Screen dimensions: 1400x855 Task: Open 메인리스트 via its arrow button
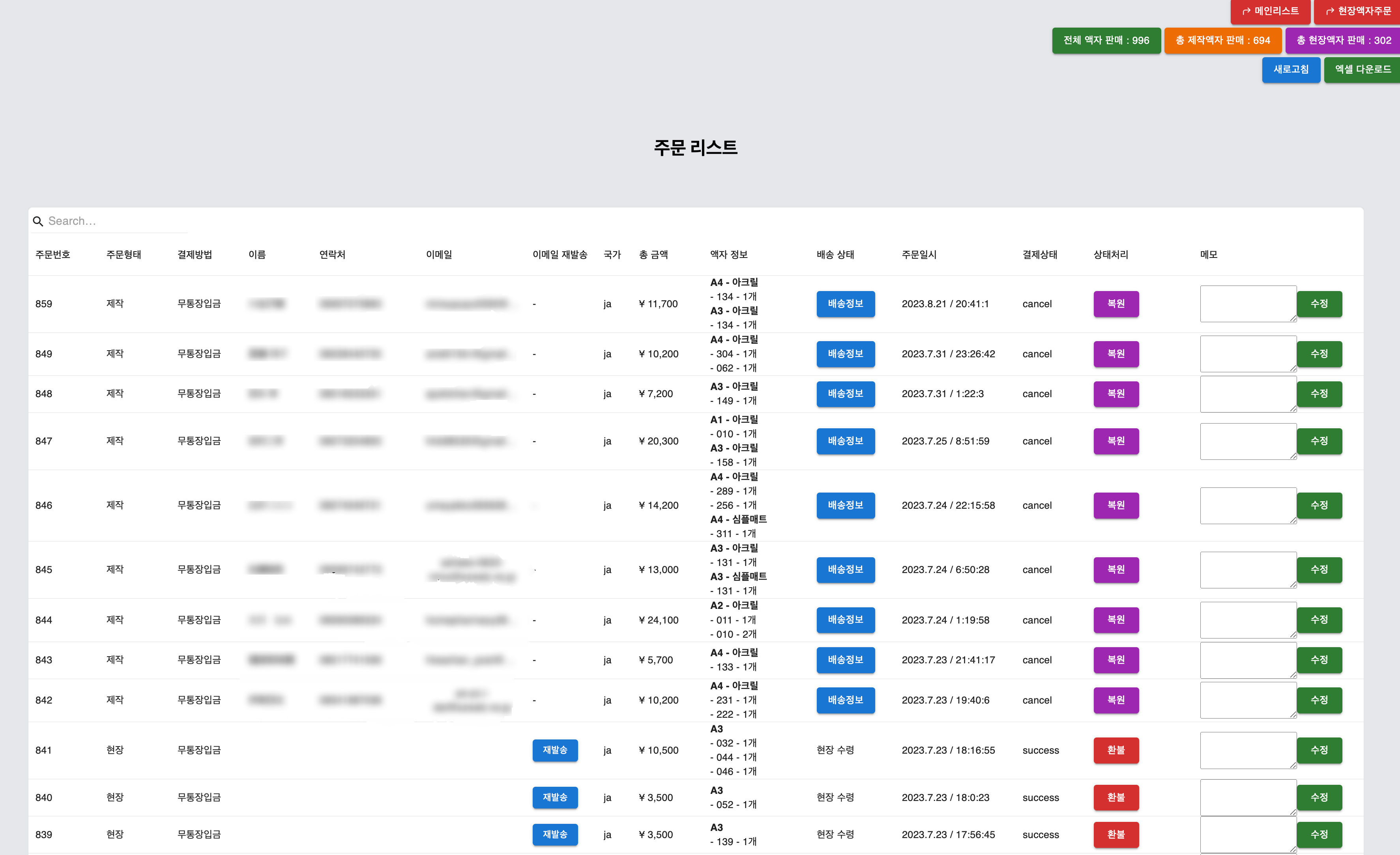(x=1270, y=11)
